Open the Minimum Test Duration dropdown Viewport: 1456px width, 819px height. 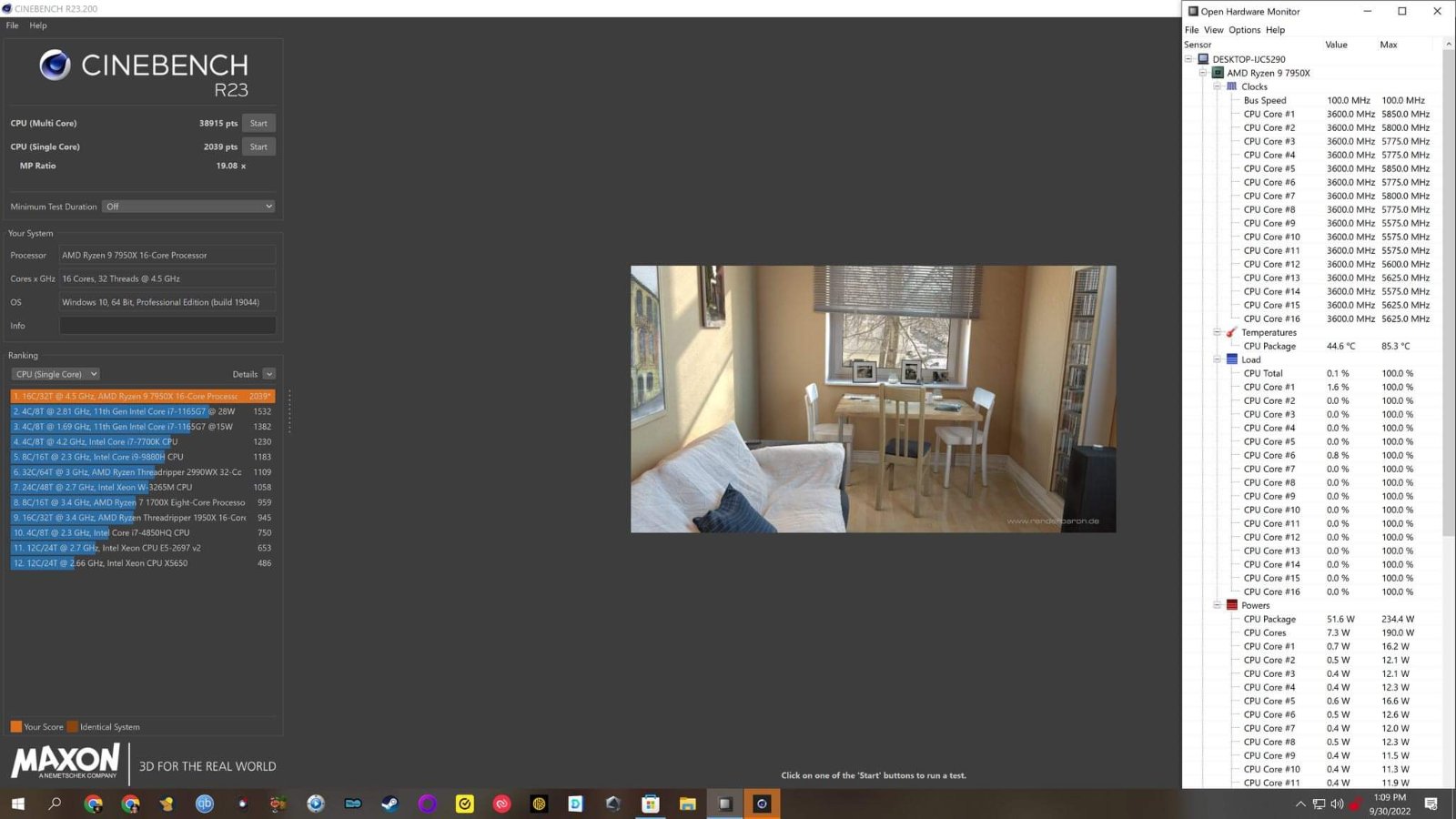[x=188, y=207]
